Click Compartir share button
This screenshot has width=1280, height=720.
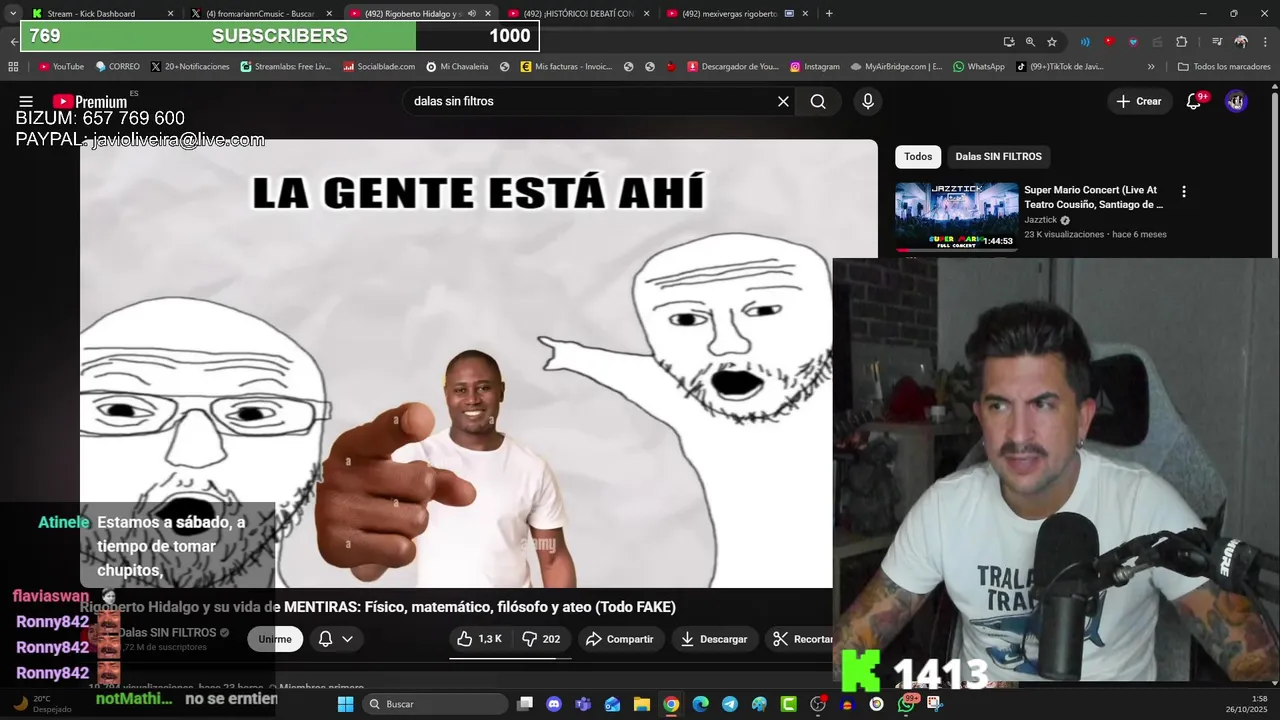(620, 639)
